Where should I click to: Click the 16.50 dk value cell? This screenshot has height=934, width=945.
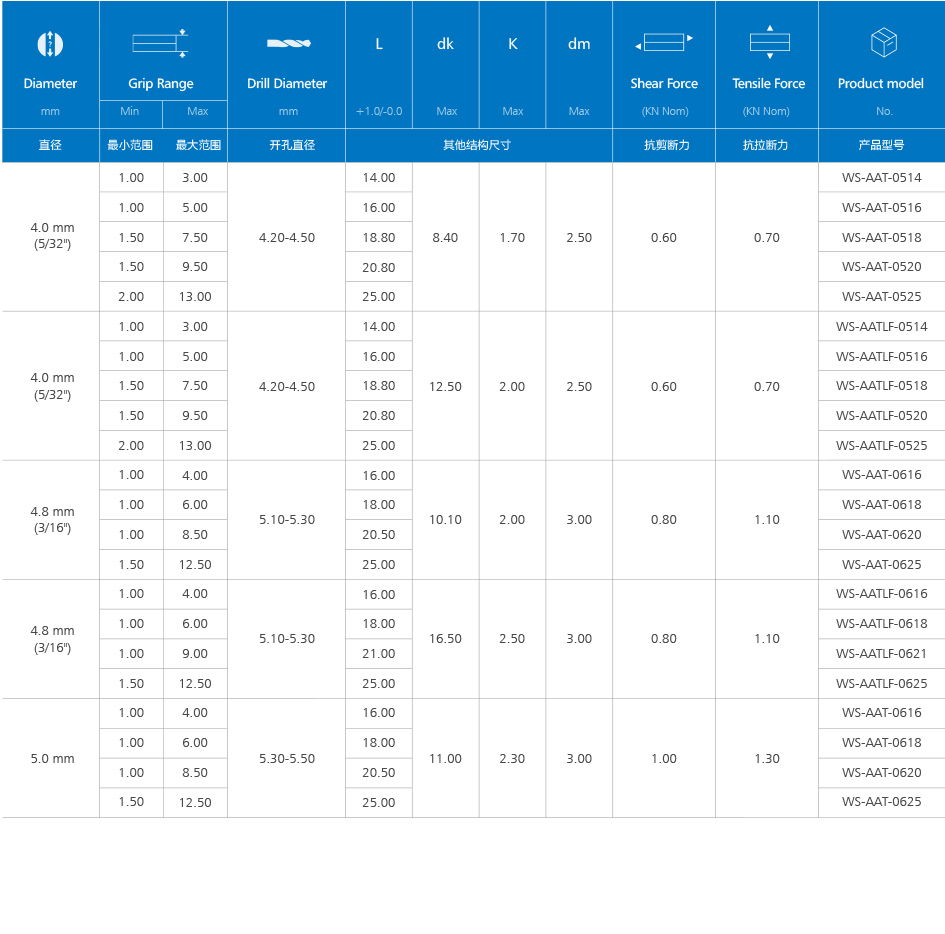tap(446, 639)
